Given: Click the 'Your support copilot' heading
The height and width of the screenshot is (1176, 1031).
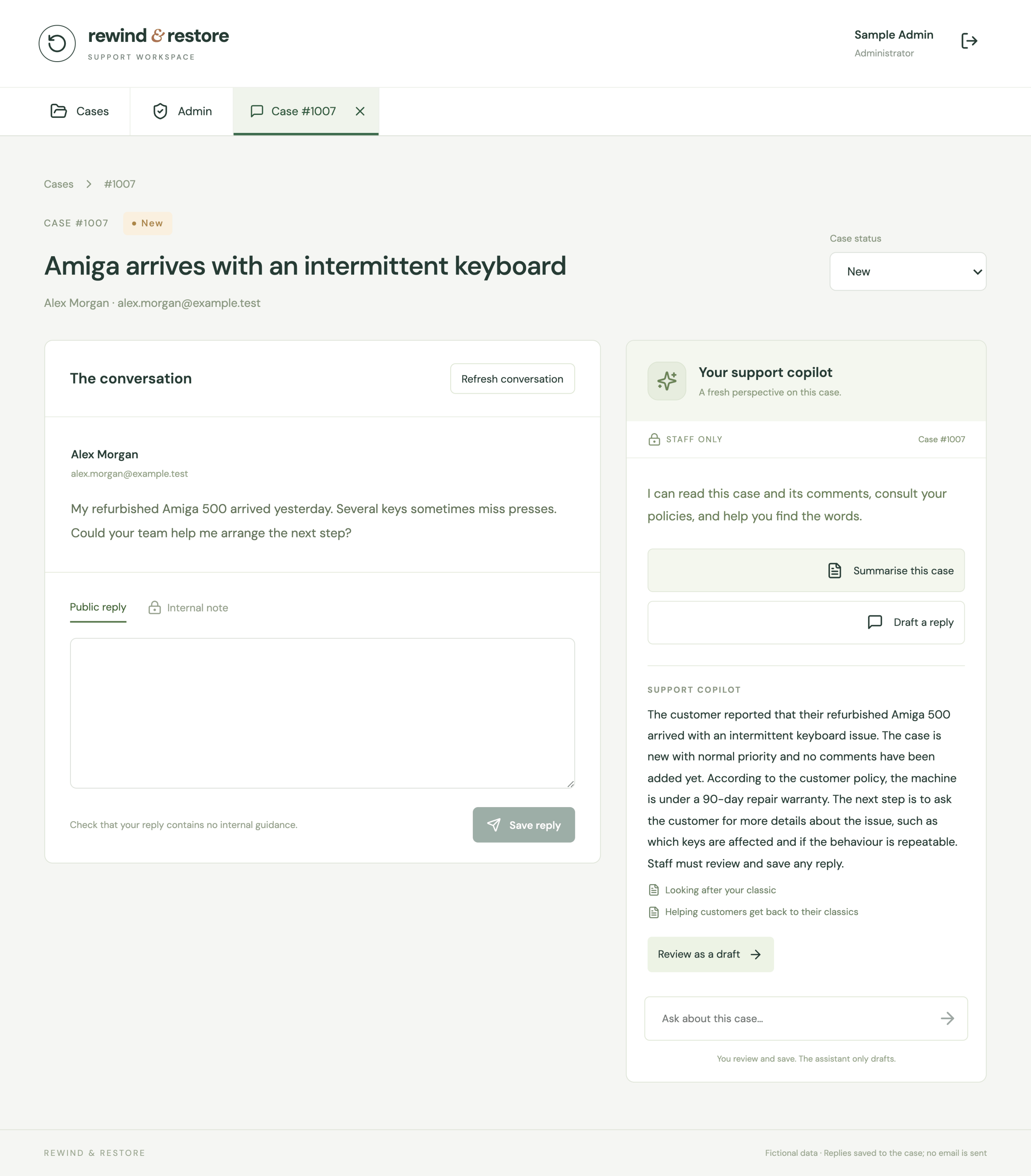Looking at the screenshot, I should click(x=765, y=372).
